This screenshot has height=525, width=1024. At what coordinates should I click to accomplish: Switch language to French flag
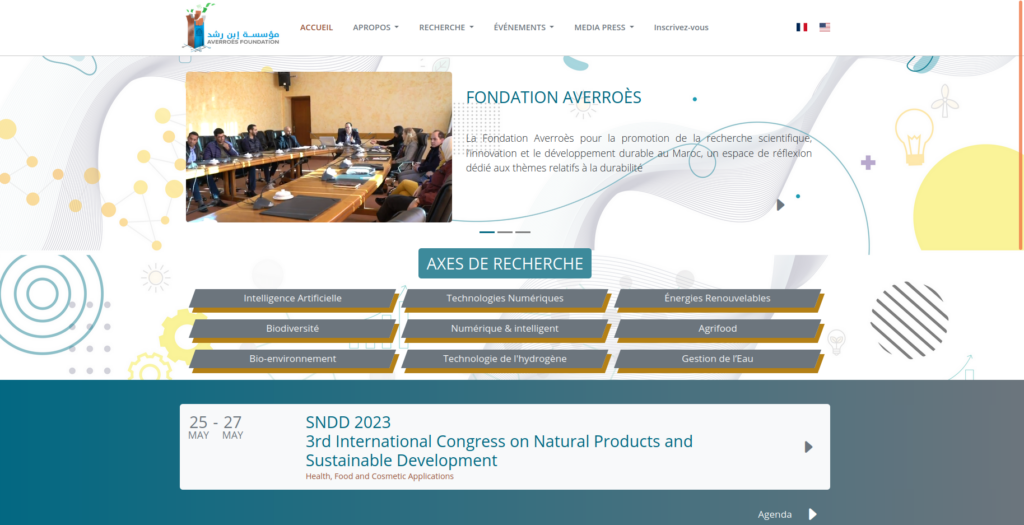pos(801,27)
